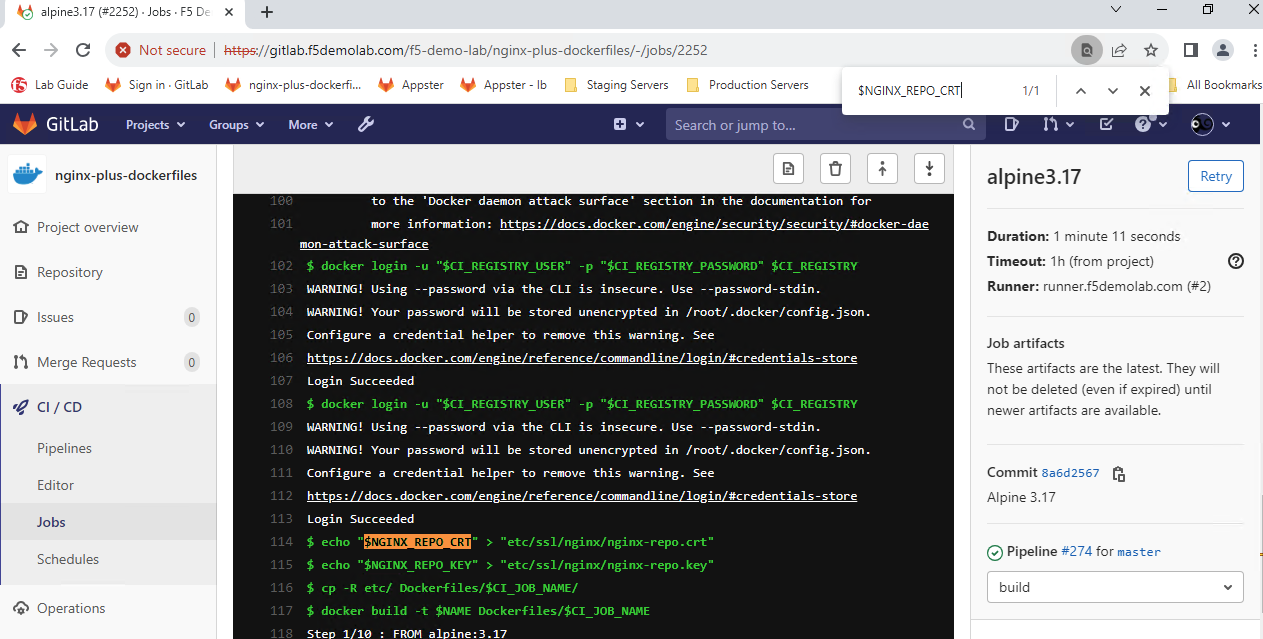The image size is (1263, 639).
Task: Open Staging Servers bookmark folder
Action: [617, 85]
